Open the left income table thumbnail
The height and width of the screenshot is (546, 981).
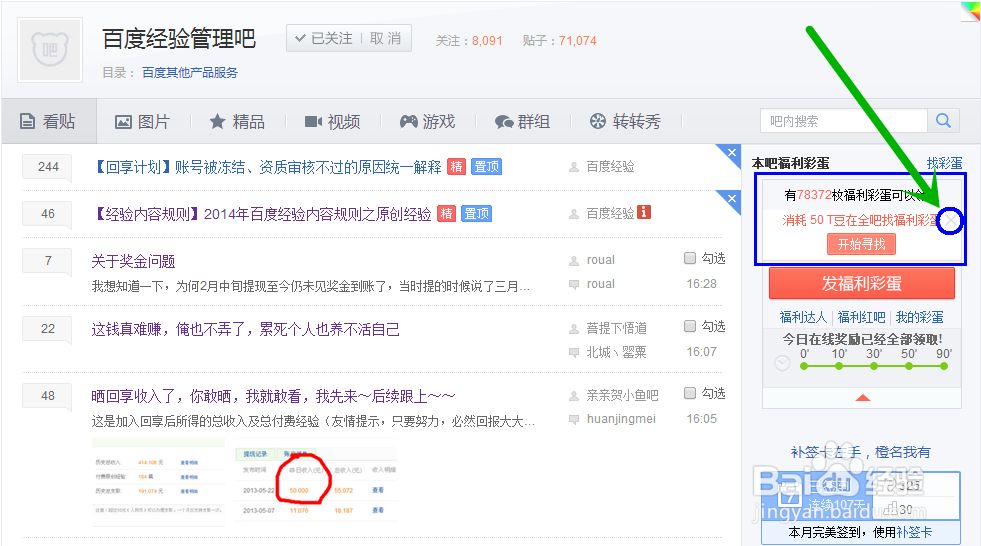(x=158, y=481)
